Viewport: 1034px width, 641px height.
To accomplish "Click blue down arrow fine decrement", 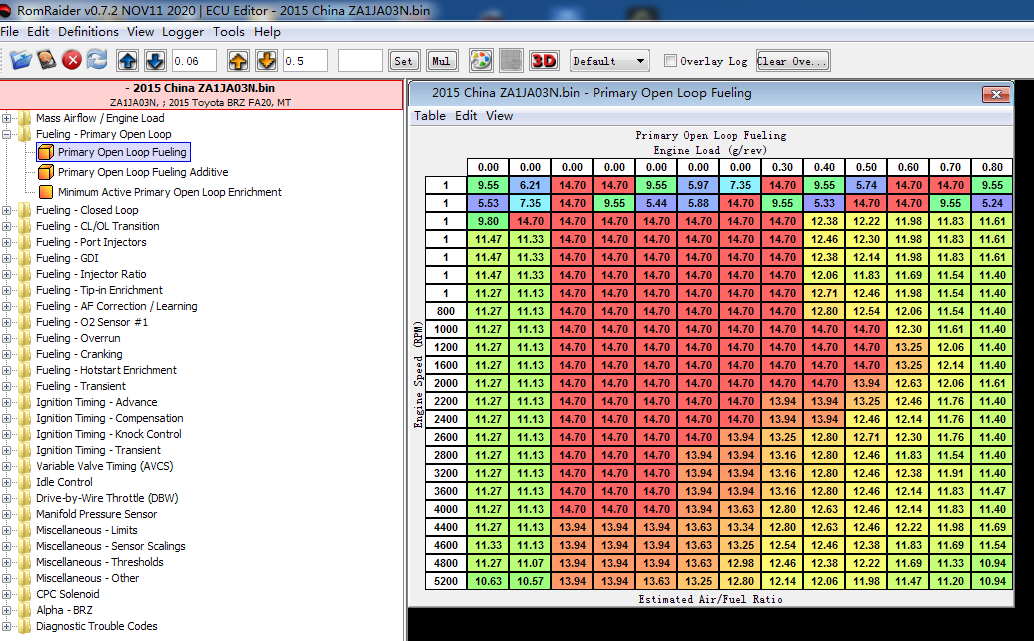I will coord(155,61).
